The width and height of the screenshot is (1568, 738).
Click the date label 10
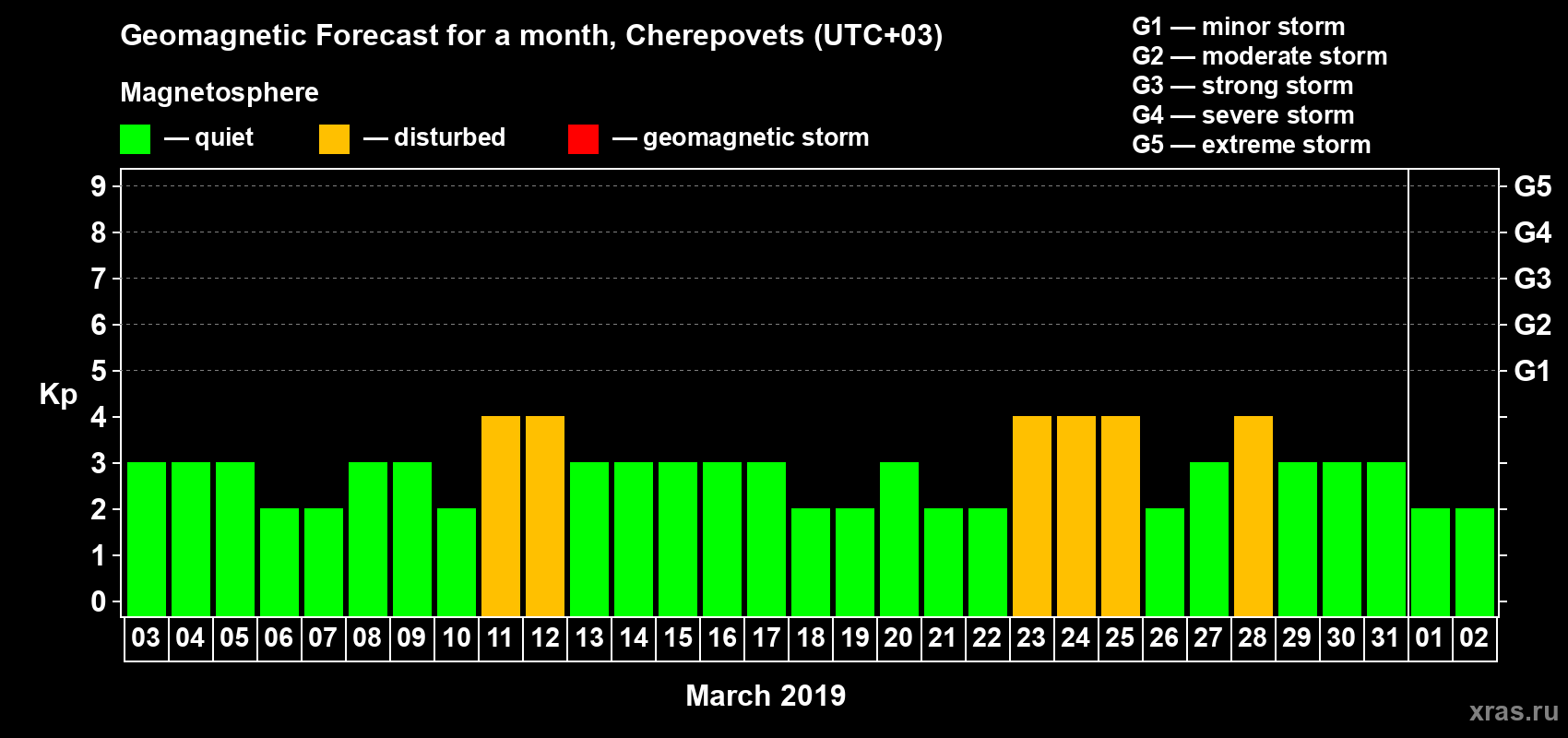tap(457, 638)
